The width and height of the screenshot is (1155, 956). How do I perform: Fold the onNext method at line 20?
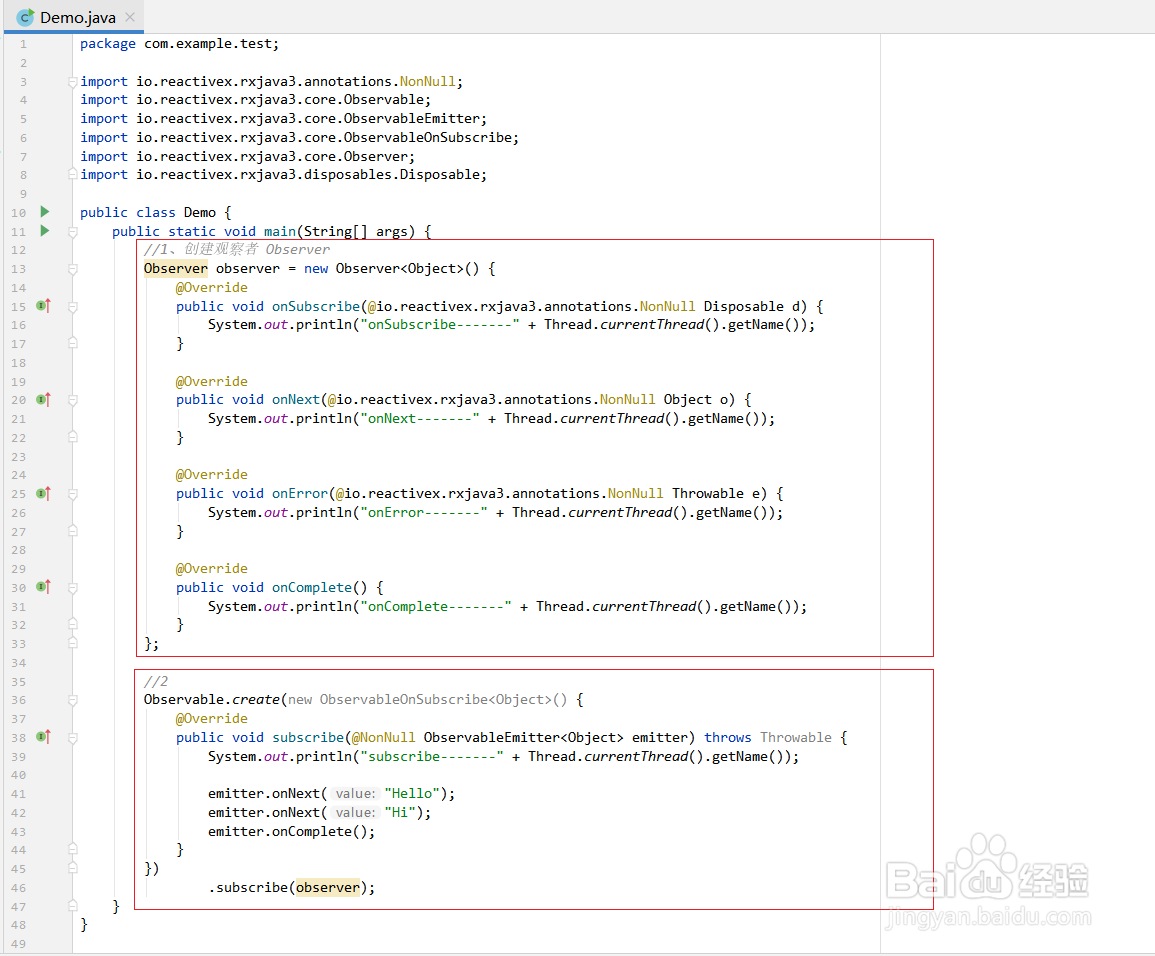72,401
